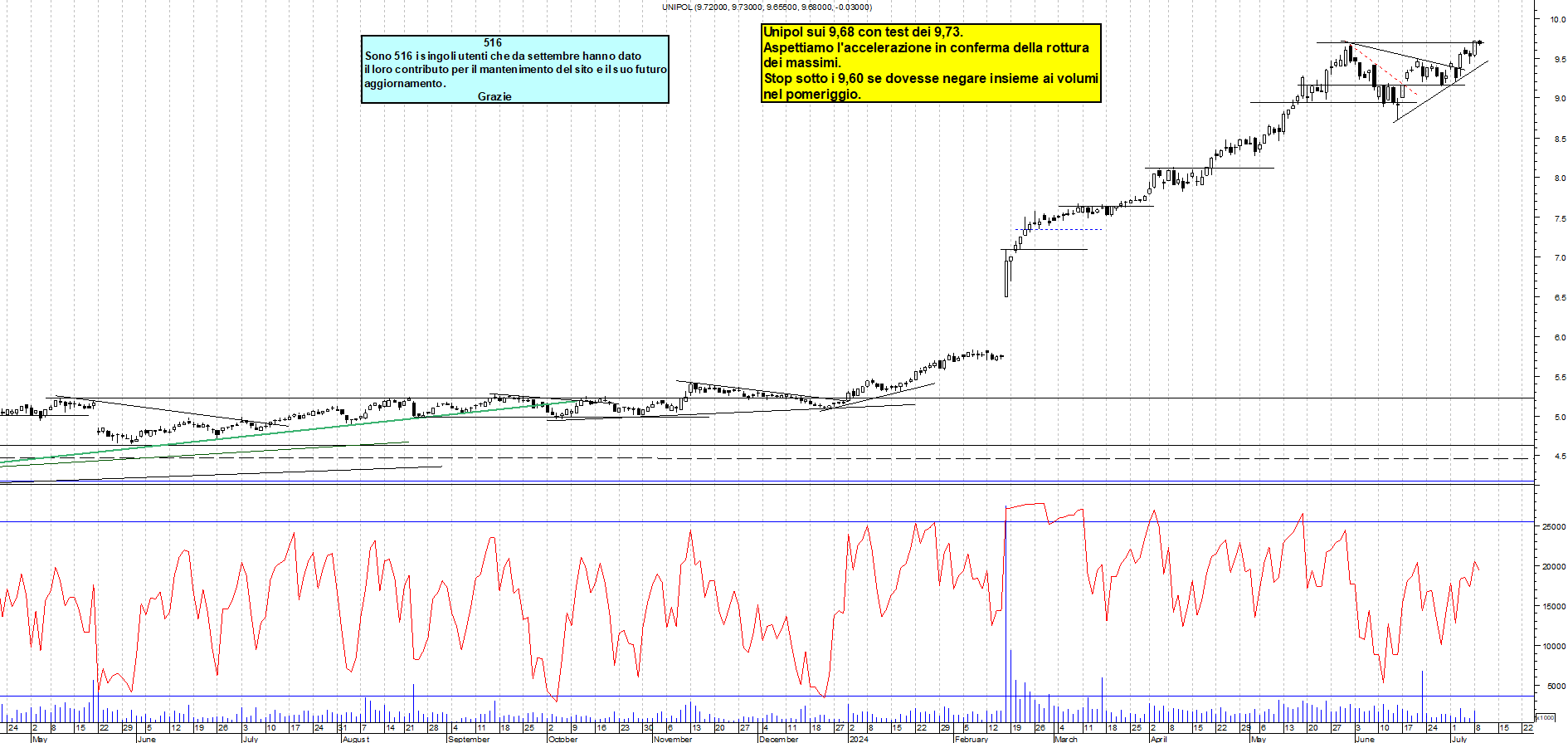The width and height of the screenshot is (1568, 743).
Task: Click the 15000 volume axis label
Action: point(1553,606)
